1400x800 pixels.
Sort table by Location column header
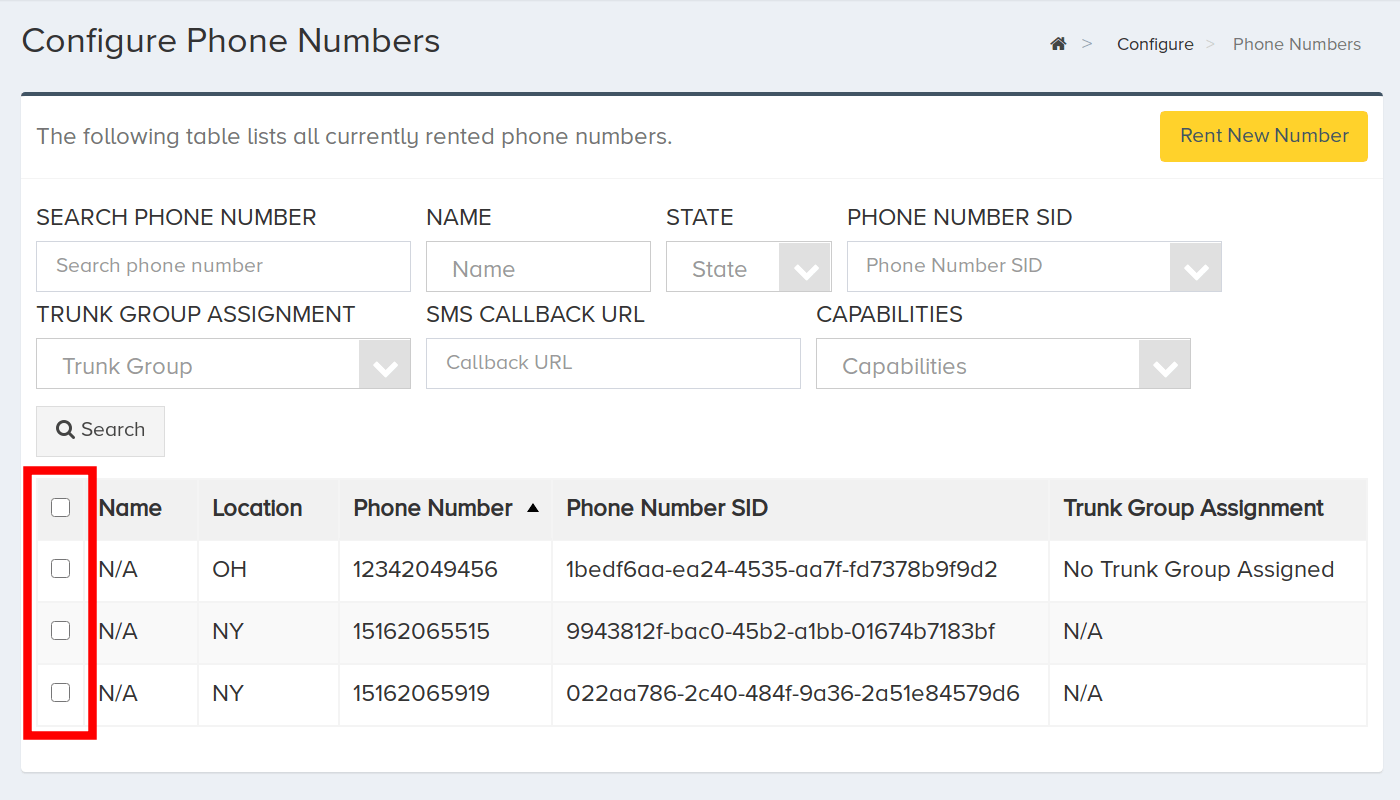coord(257,508)
